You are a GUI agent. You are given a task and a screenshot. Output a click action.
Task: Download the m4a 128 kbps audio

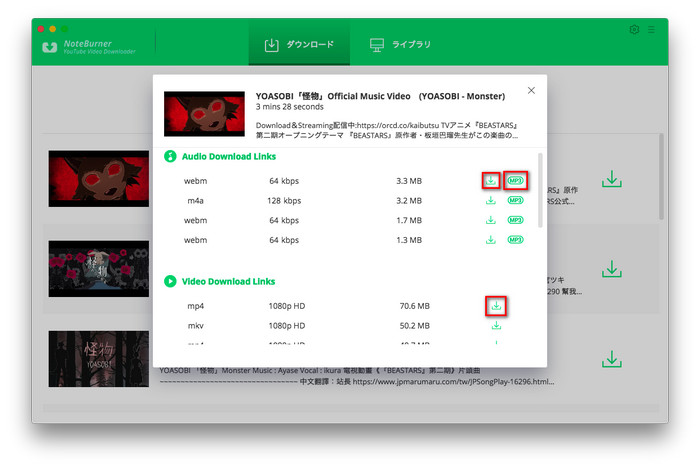point(491,200)
